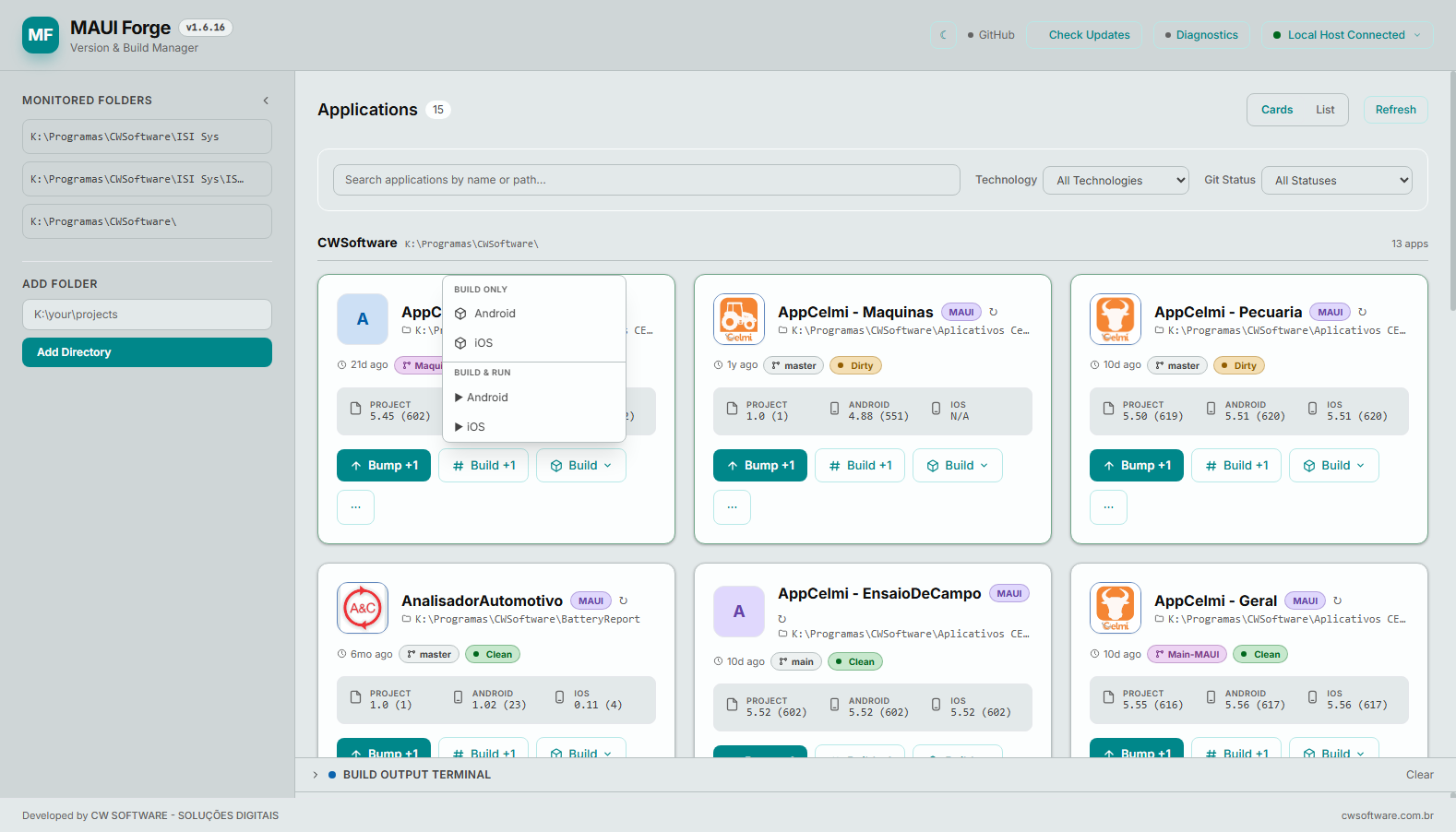This screenshot has width=1456, height=832.
Task: Click the first card's letter A app icon
Action: pyautogui.click(x=363, y=319)
